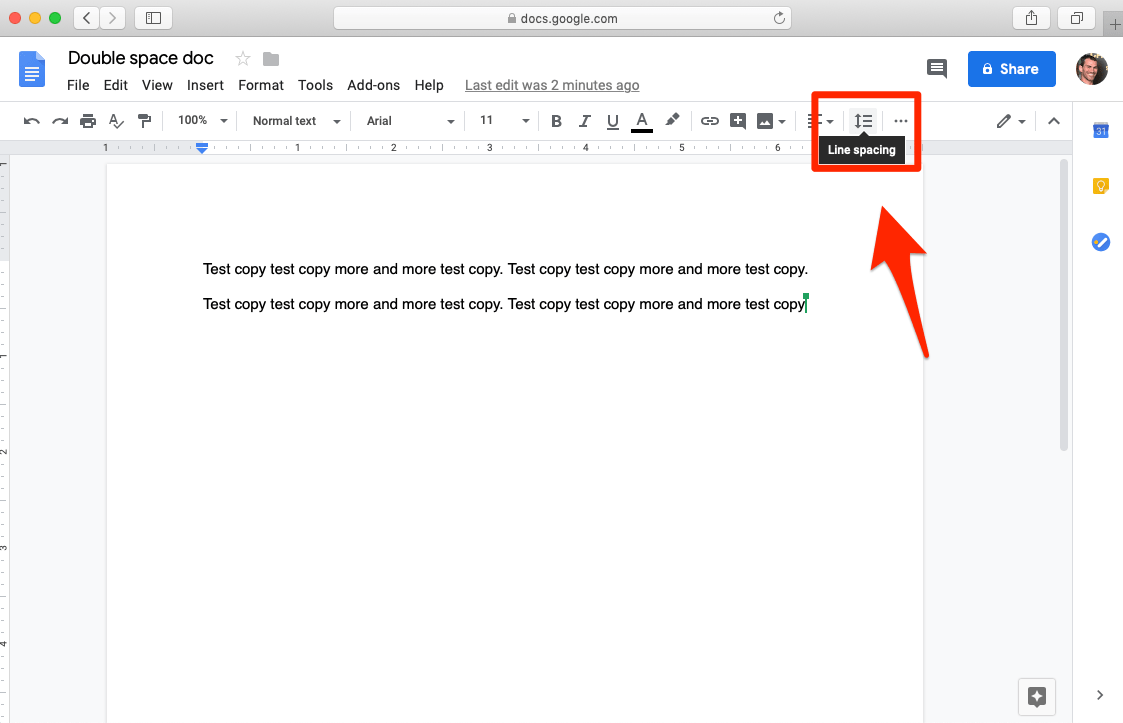Show Safari tab overview icon

coord(1076,18)
